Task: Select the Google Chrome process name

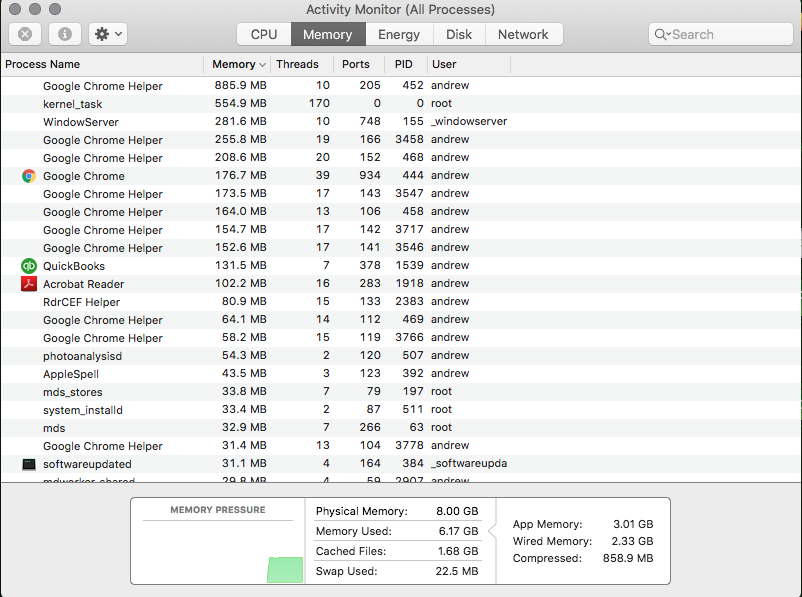Action: pos(84,176)
